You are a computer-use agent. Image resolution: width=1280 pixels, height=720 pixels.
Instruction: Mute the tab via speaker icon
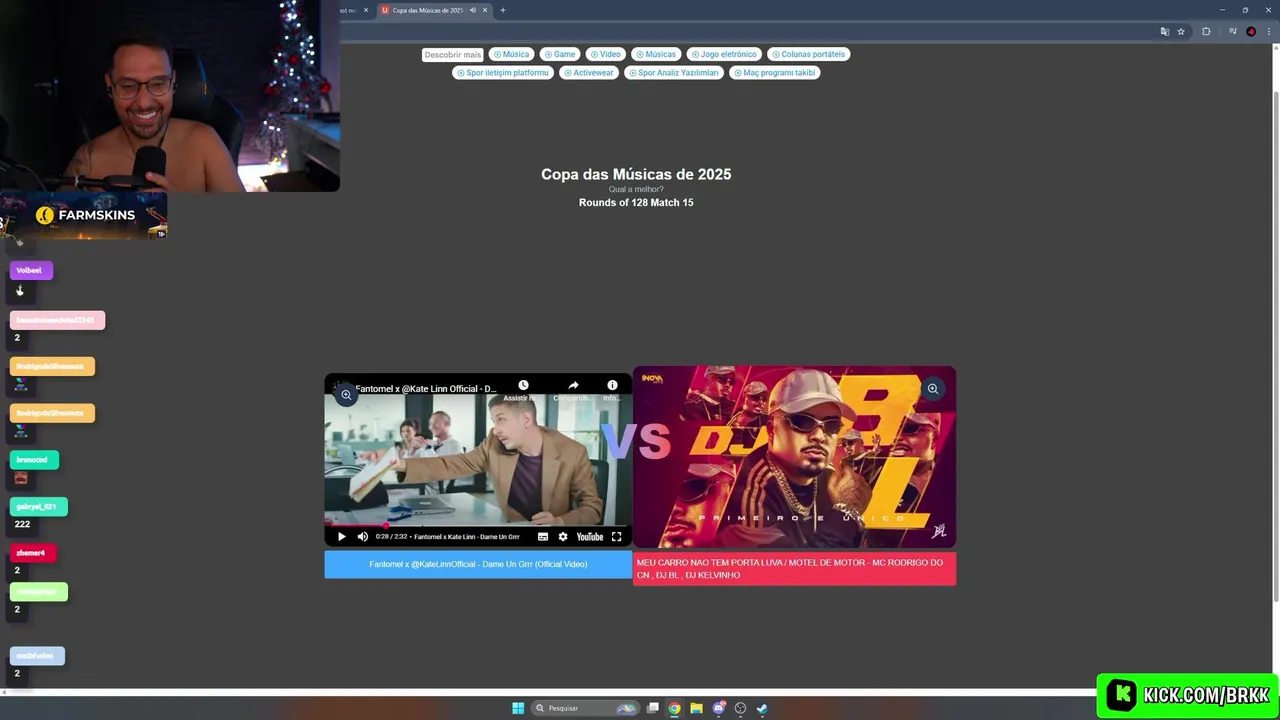(473, 10)
